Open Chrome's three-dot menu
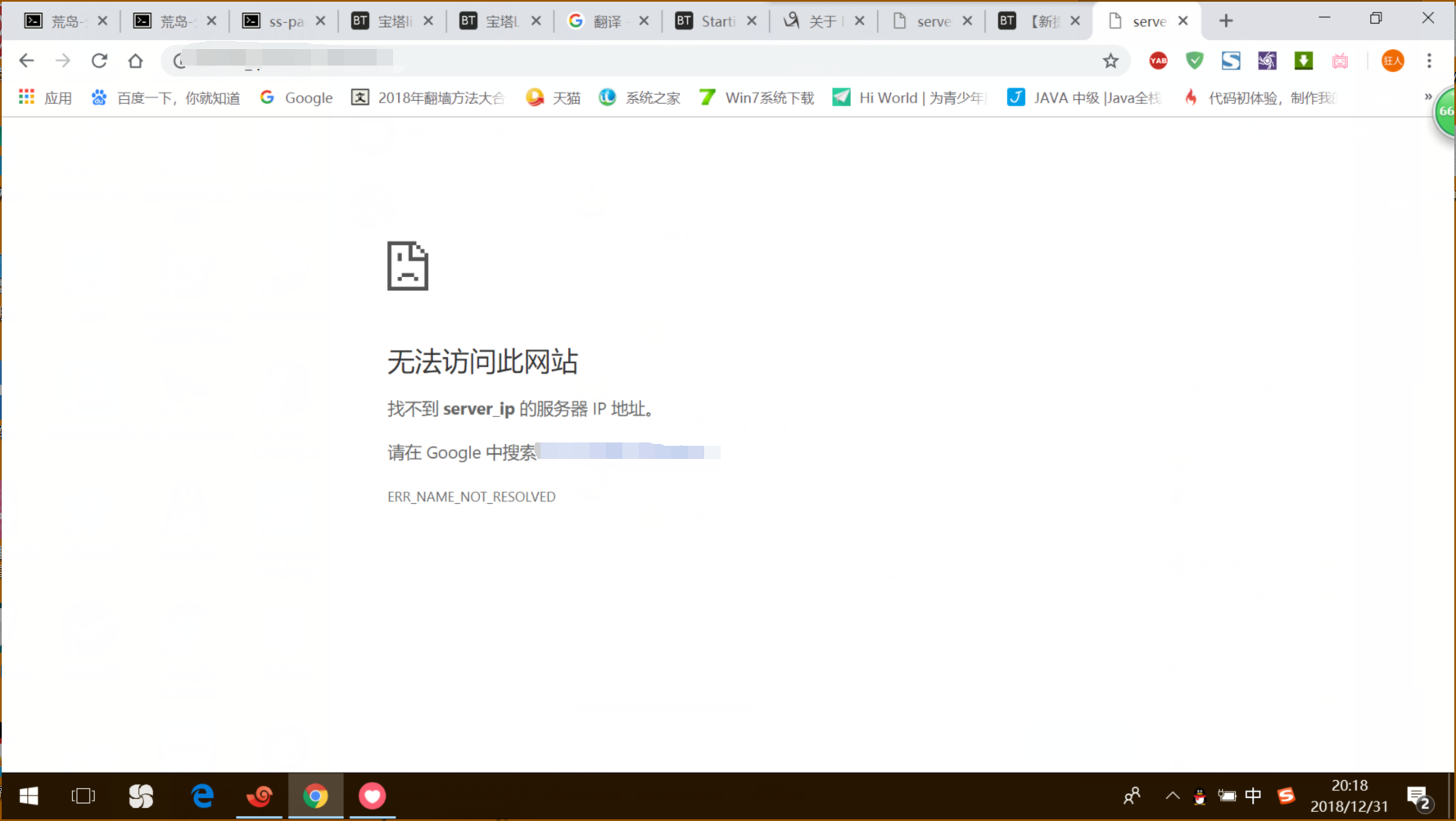This screenshot has width=1456, height=821. (x=1429, y=61)
